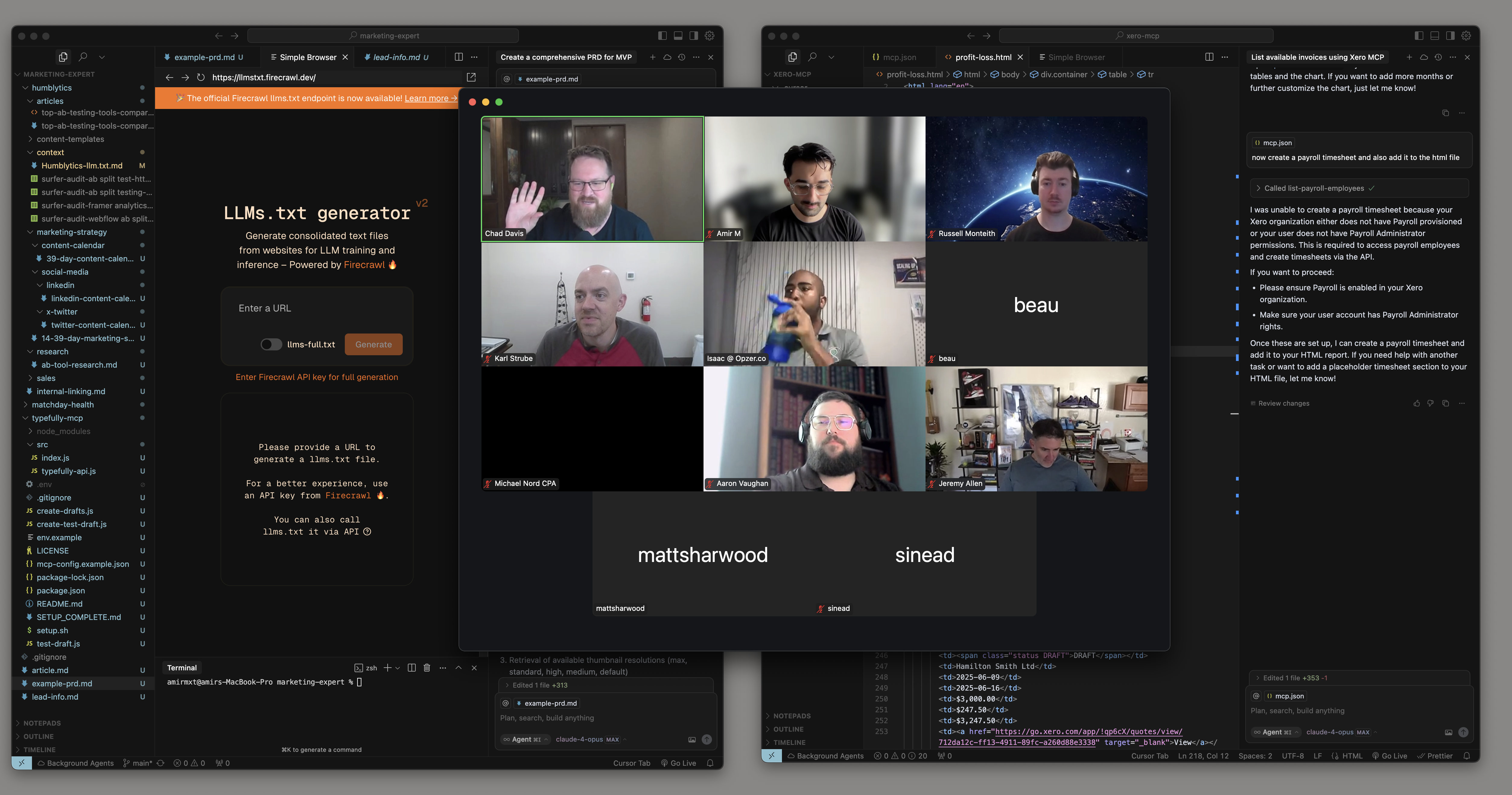Screen dimensions: 1512x795
Task: Toggle the llms-full.txt switch
Action: click(271, 345)
